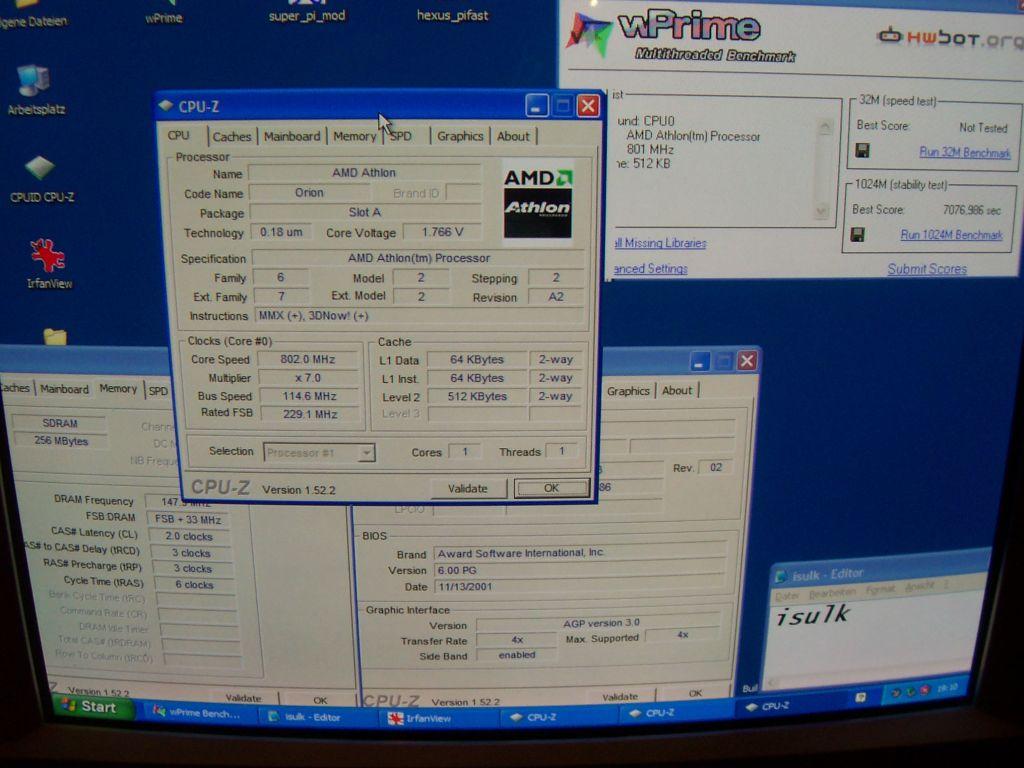The height and width of the screenshot is (768, 1024).
Task: Click OK in the mainboard CPU-Z window
Action: [695, 693]
